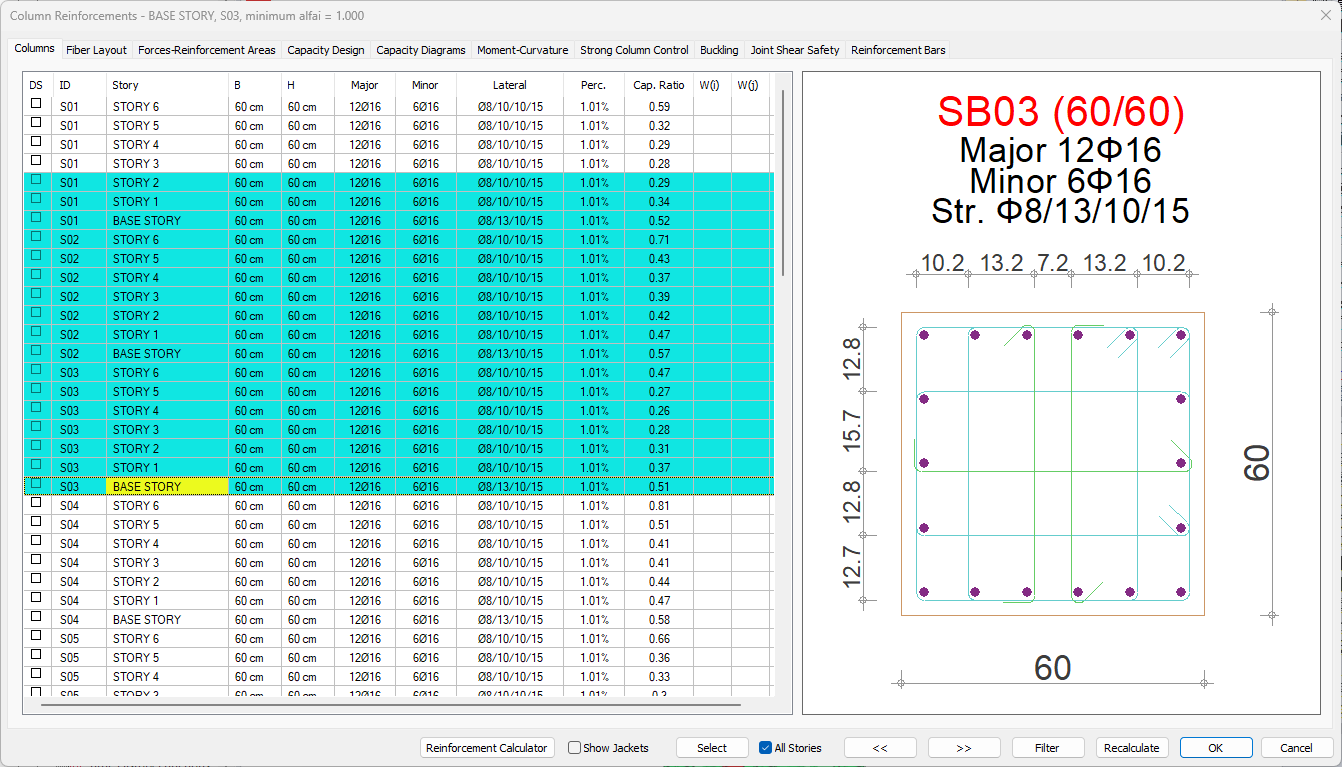Click the horizontal scrollbar below the table

point(390,706)
